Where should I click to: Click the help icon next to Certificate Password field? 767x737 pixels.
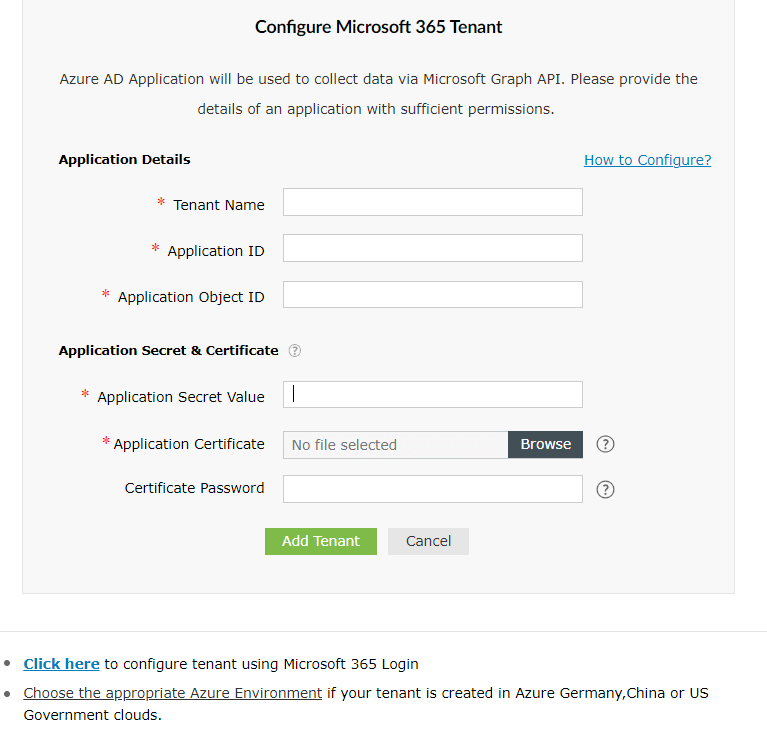tap(605, 489)
